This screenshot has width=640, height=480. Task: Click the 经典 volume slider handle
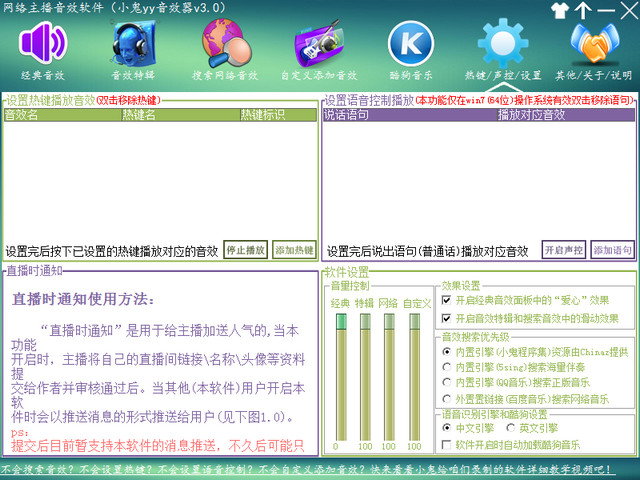tap(341, 322)
